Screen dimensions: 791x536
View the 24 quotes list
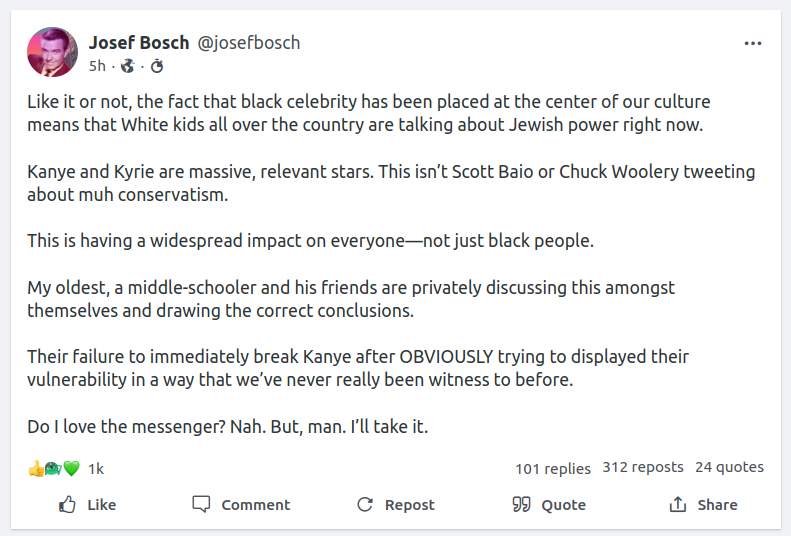coord(729,467)
